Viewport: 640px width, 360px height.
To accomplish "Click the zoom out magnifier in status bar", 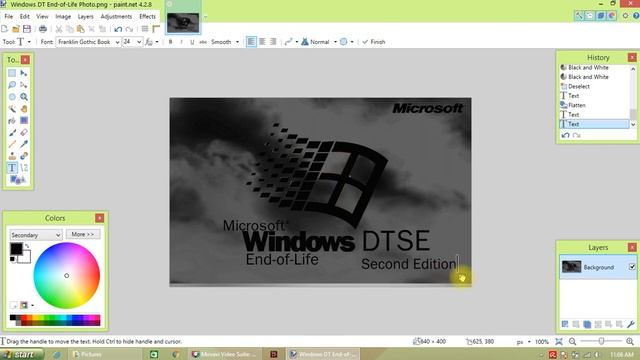I will point(572,341).
